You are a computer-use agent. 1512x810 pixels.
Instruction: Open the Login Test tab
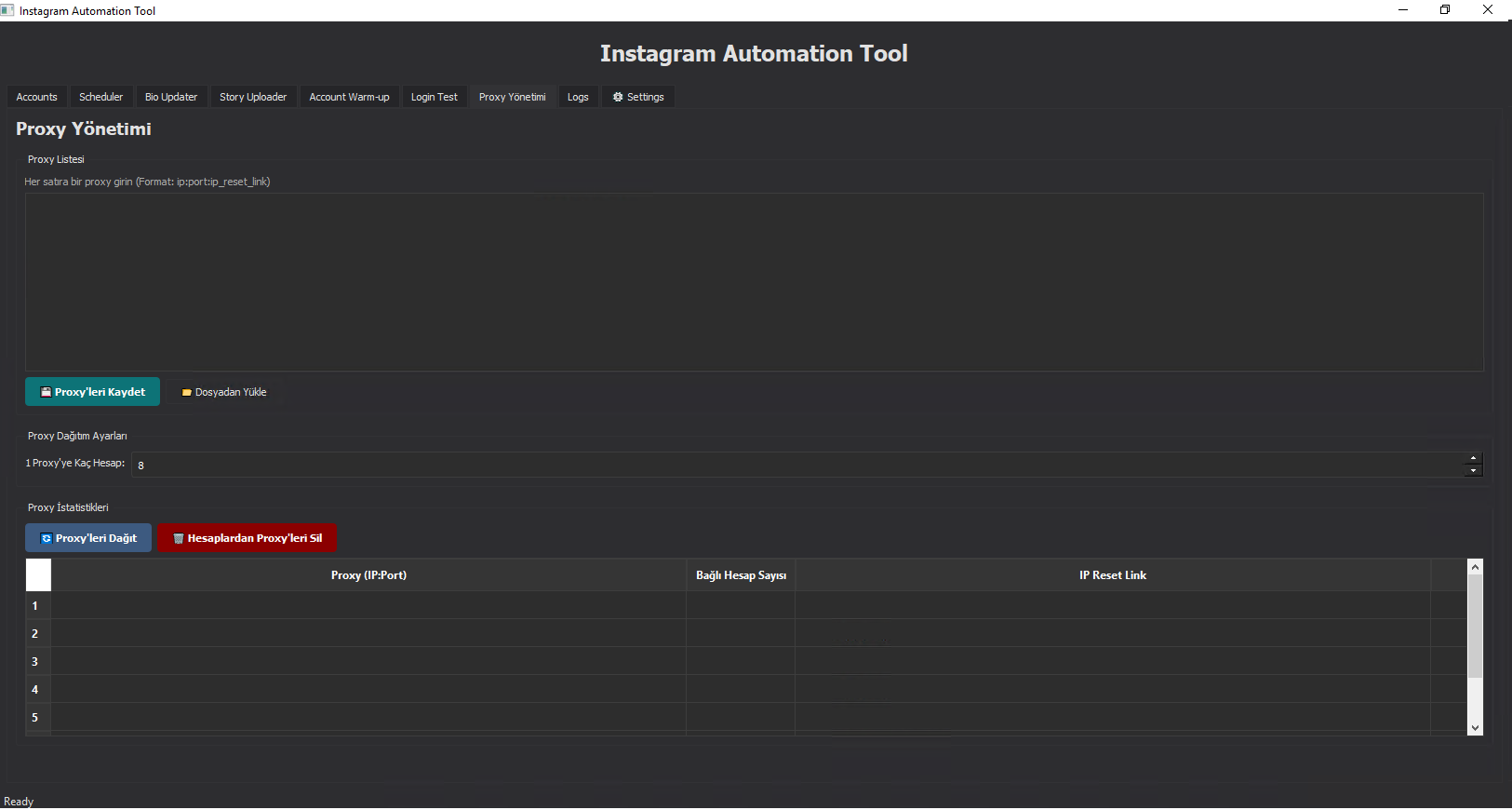(x=435, y=97)
